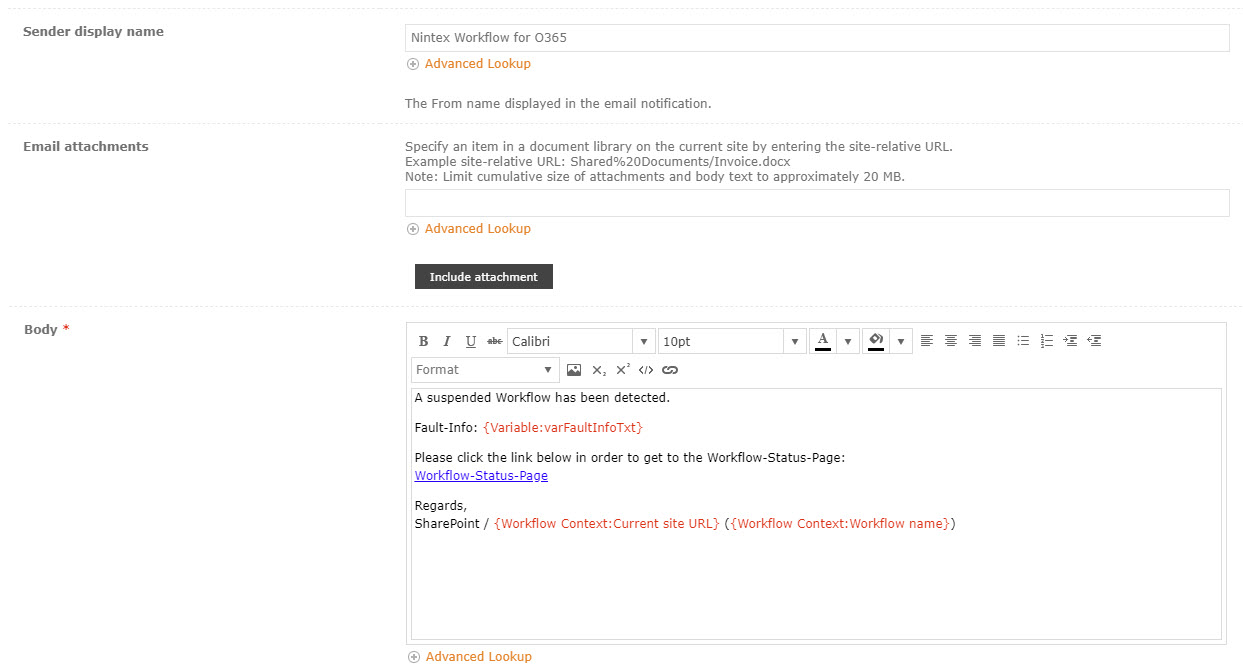The width and height of the screenshot is (1243, 671).
Task: Apply the background fill color button
Action: click(x=876, y=341)
